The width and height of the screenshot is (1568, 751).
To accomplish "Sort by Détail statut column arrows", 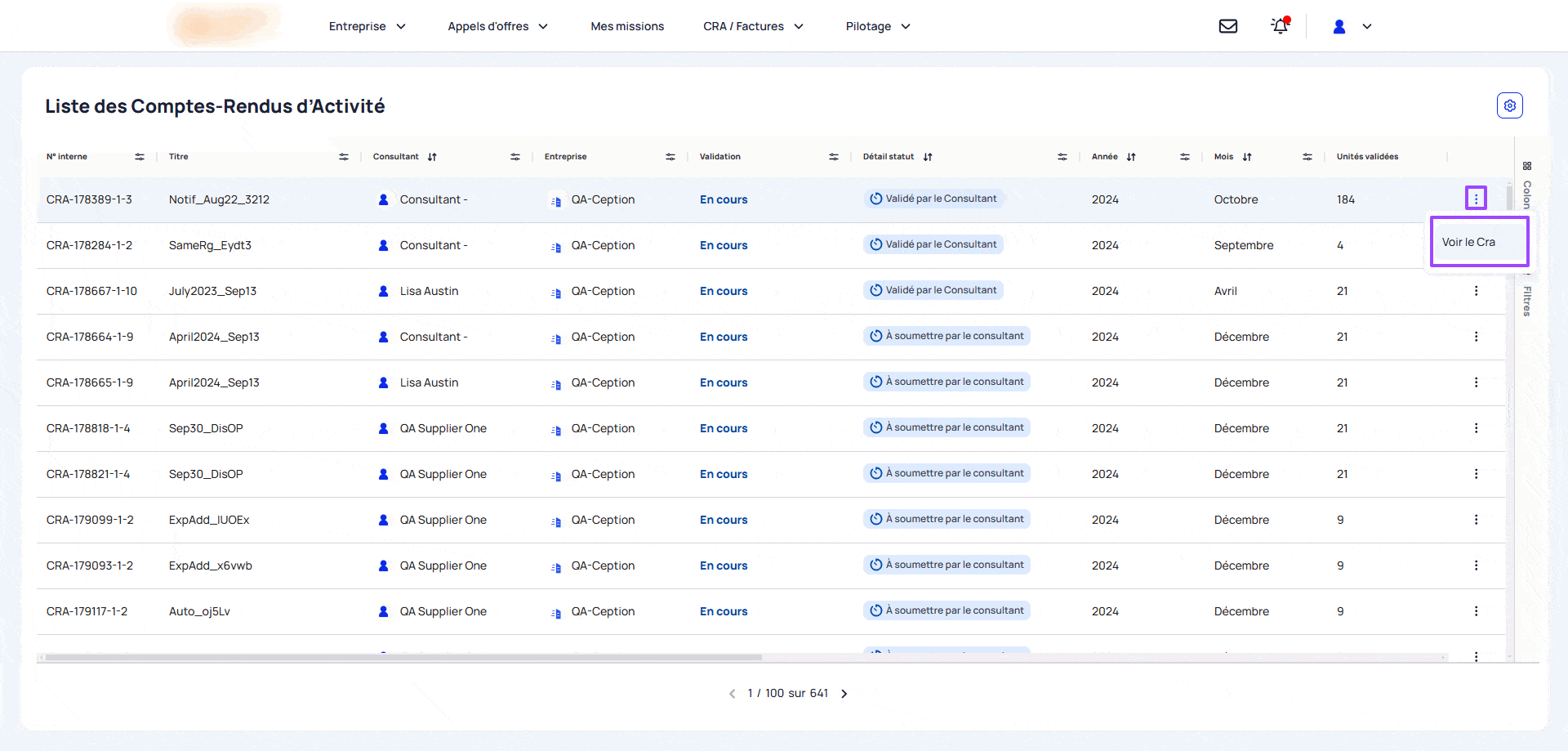I will pyautogui.click(x=928, y=157).
